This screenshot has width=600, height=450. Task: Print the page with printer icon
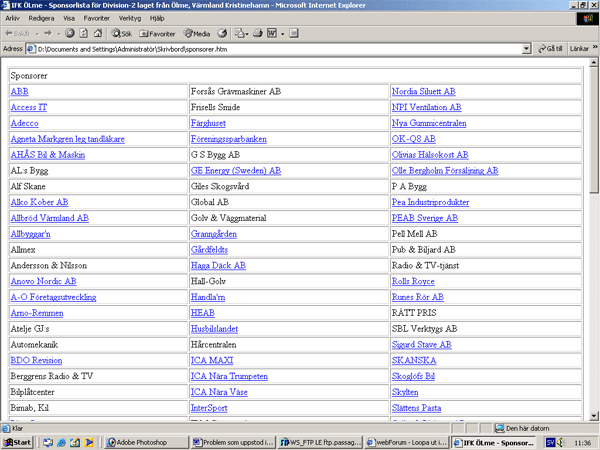258,33
